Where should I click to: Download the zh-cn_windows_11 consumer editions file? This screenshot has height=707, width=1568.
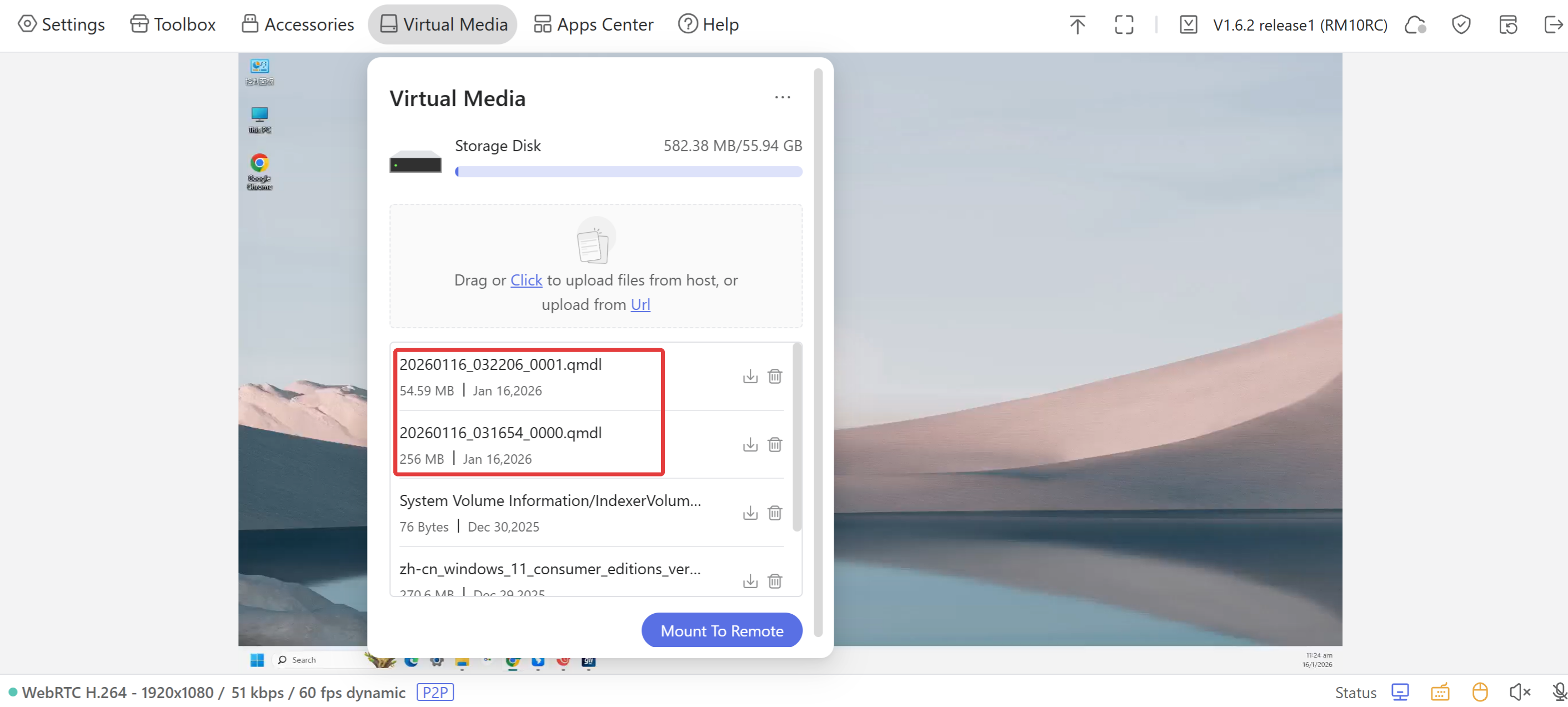tap(750, 581)
